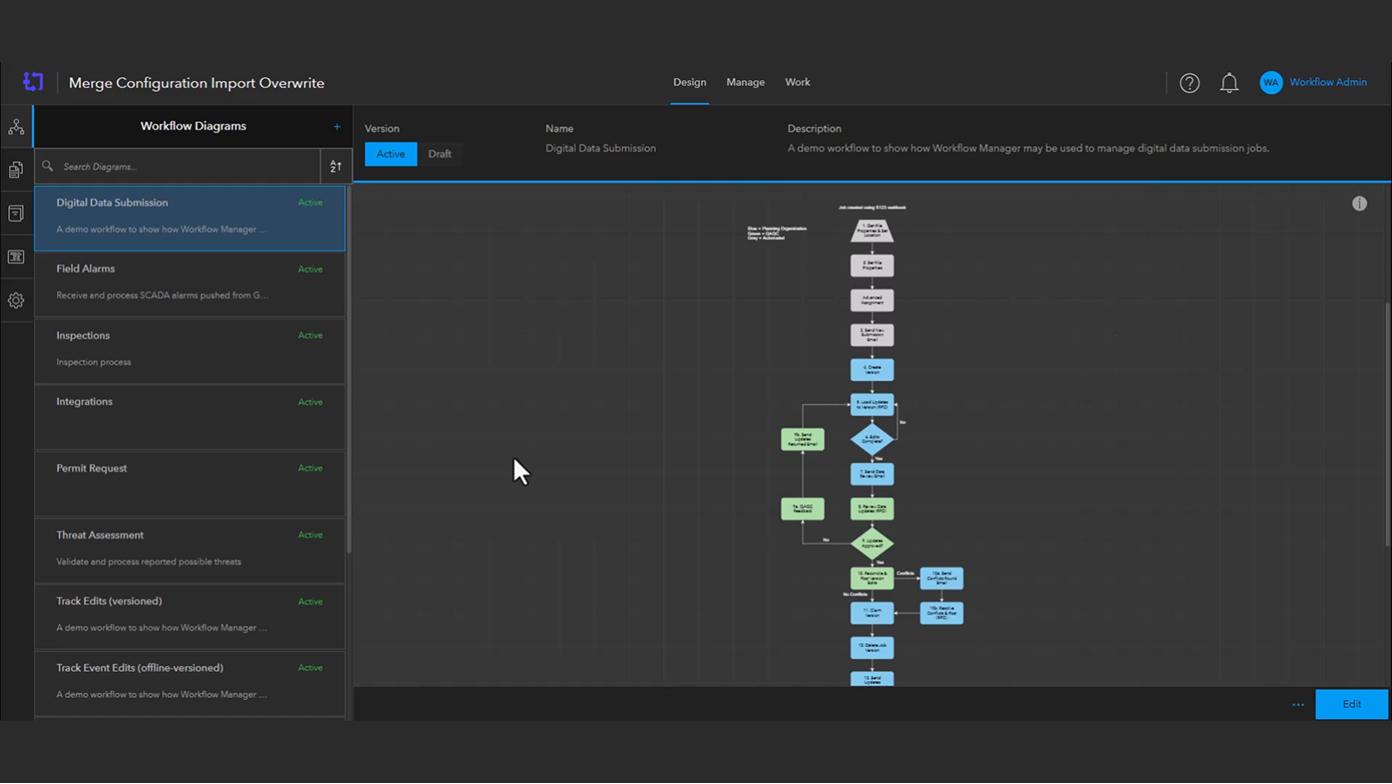Open Workflow Diagrams sidebar icon
1392x784 pixels.
[16, 127]
